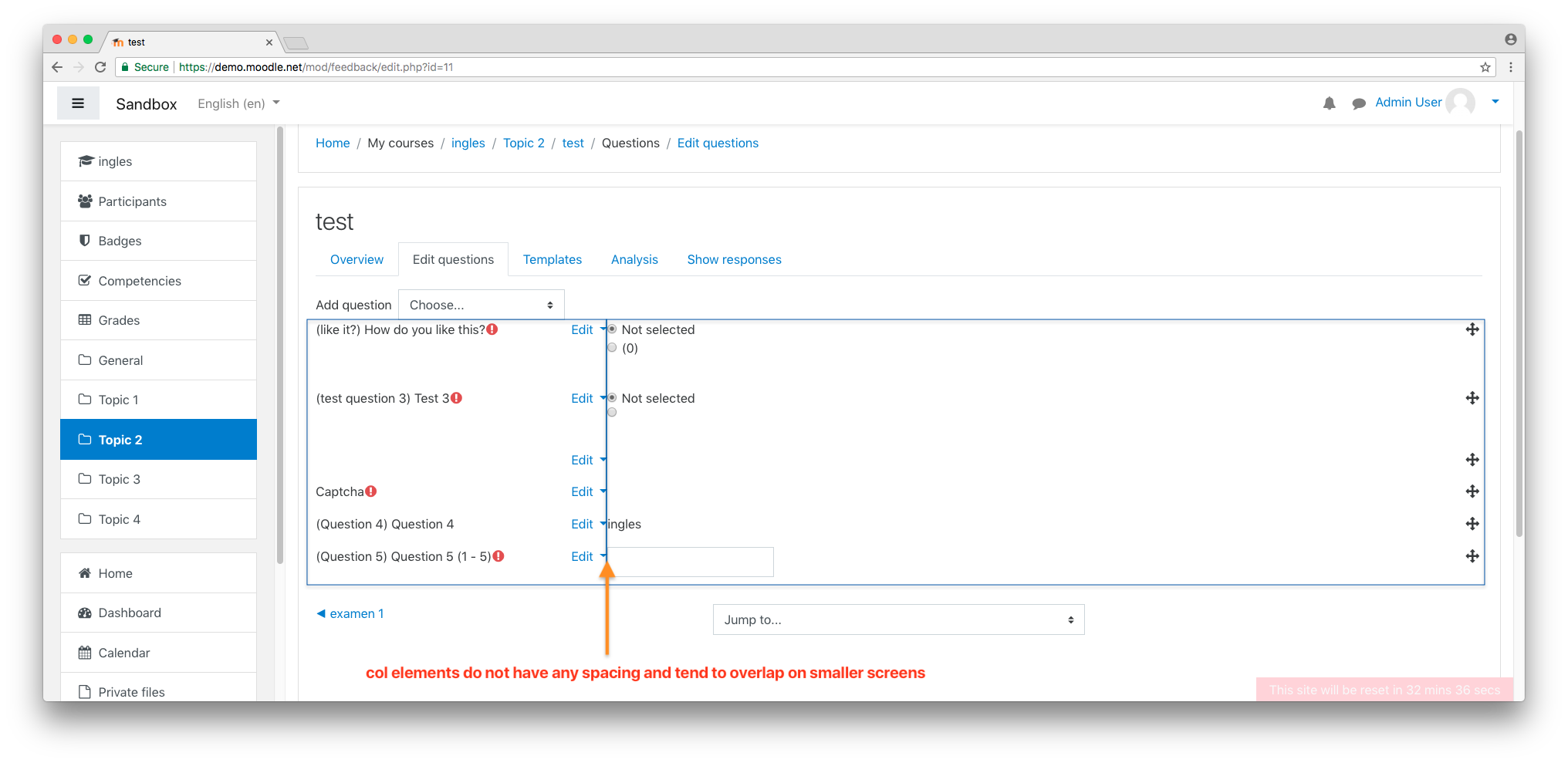Click the secure padlock icon

[125, 67]
